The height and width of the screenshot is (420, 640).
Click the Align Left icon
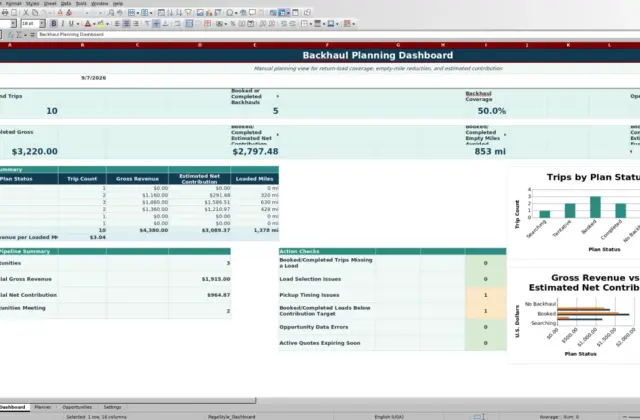(x=117, y=24)
